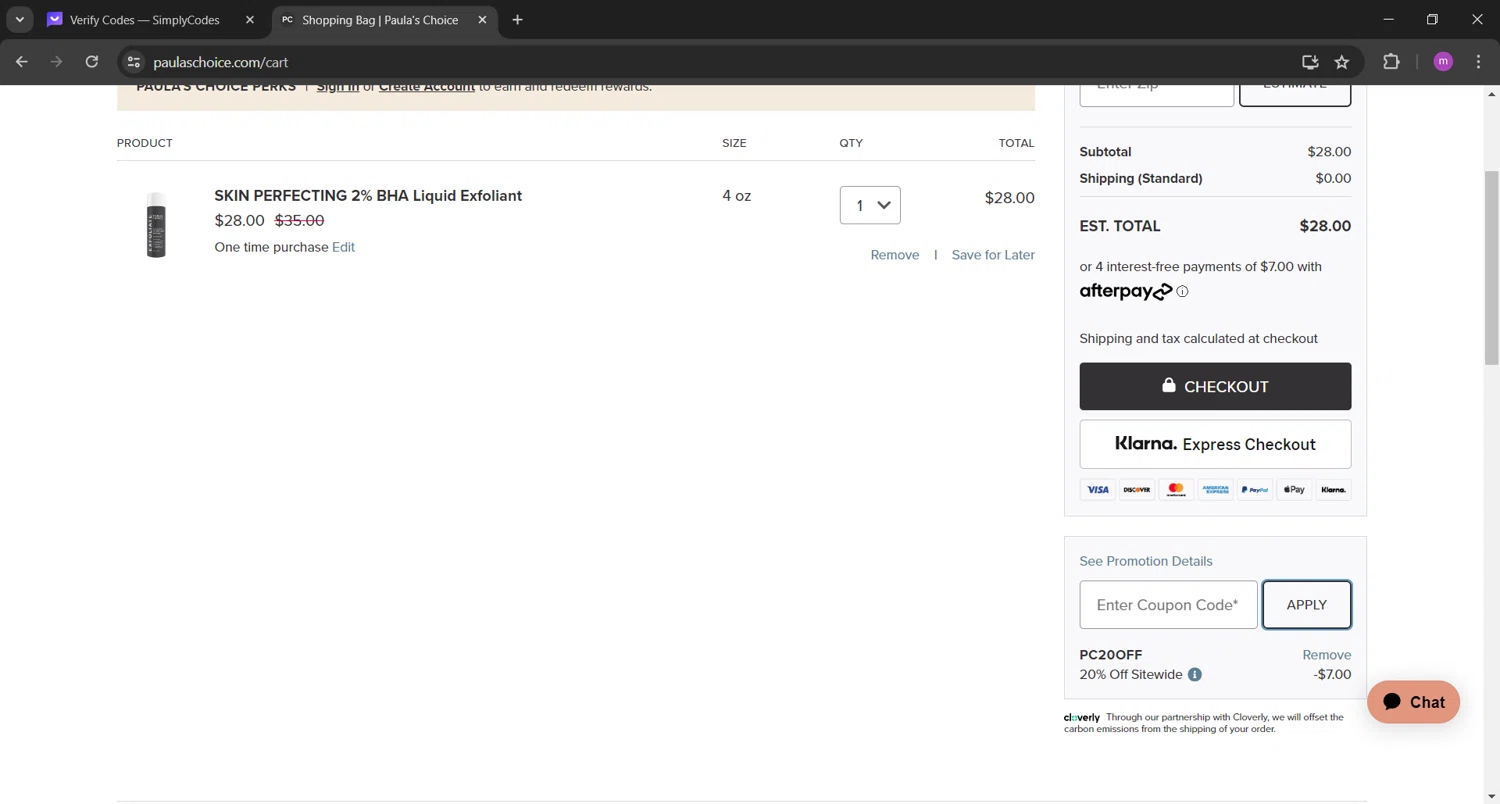Screen dimensions: 1500x804
Task: Open the browser extensions puzzle icon
Action: [1391, 62]
